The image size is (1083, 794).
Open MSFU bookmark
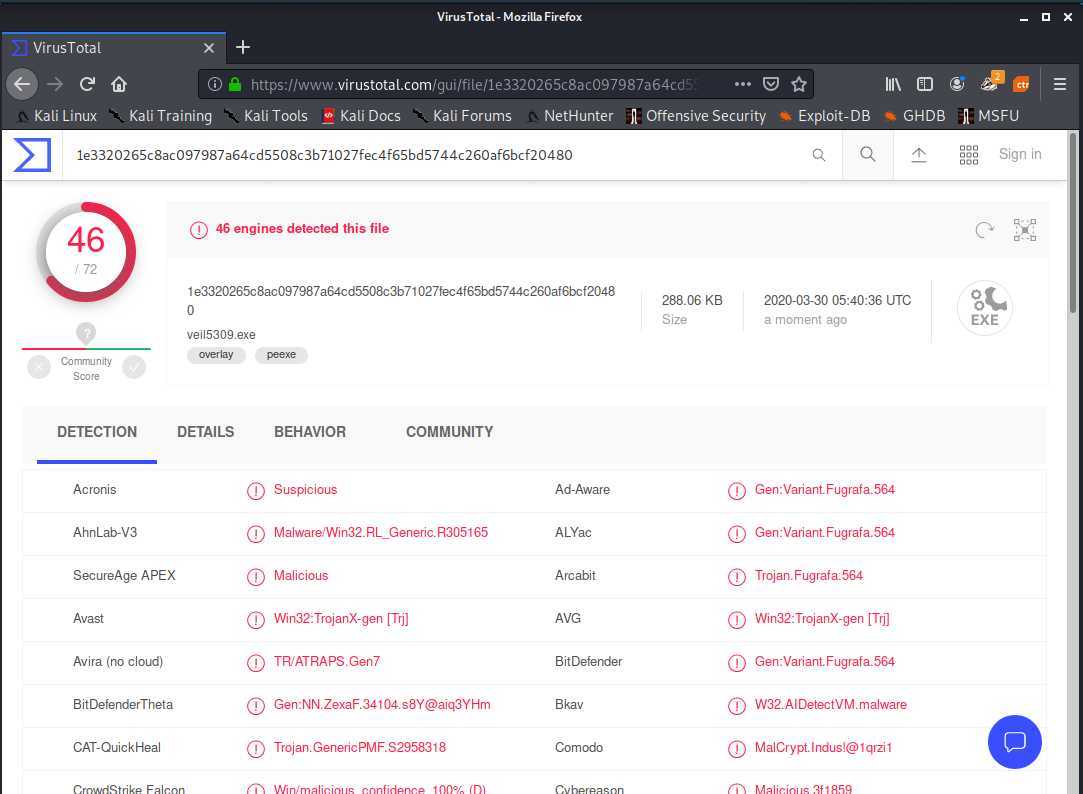point(989,116)
